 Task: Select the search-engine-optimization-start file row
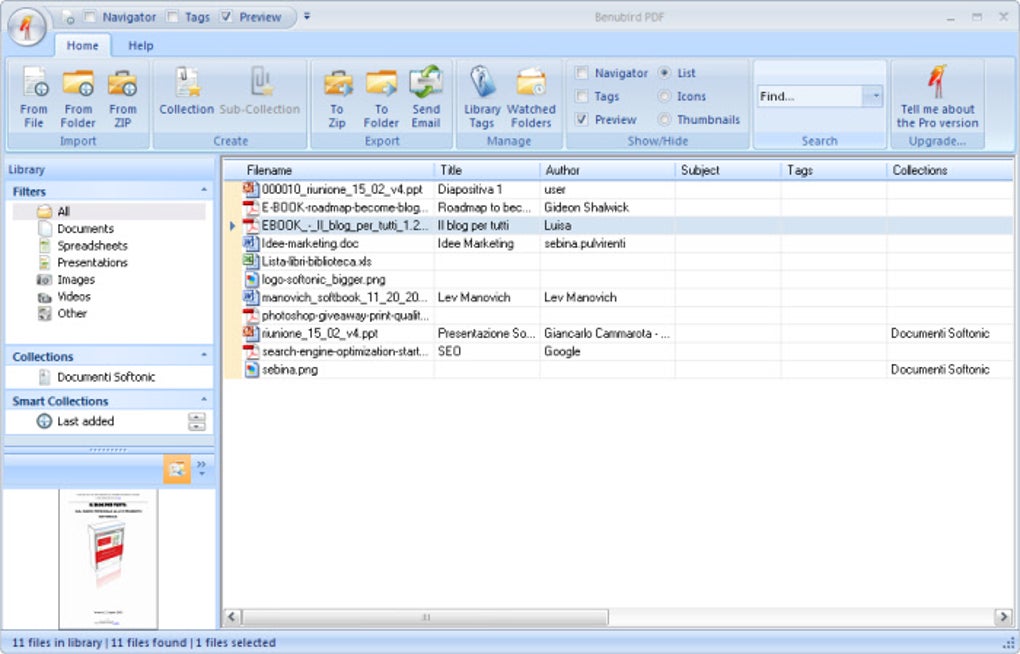click(x=618, y=351)
